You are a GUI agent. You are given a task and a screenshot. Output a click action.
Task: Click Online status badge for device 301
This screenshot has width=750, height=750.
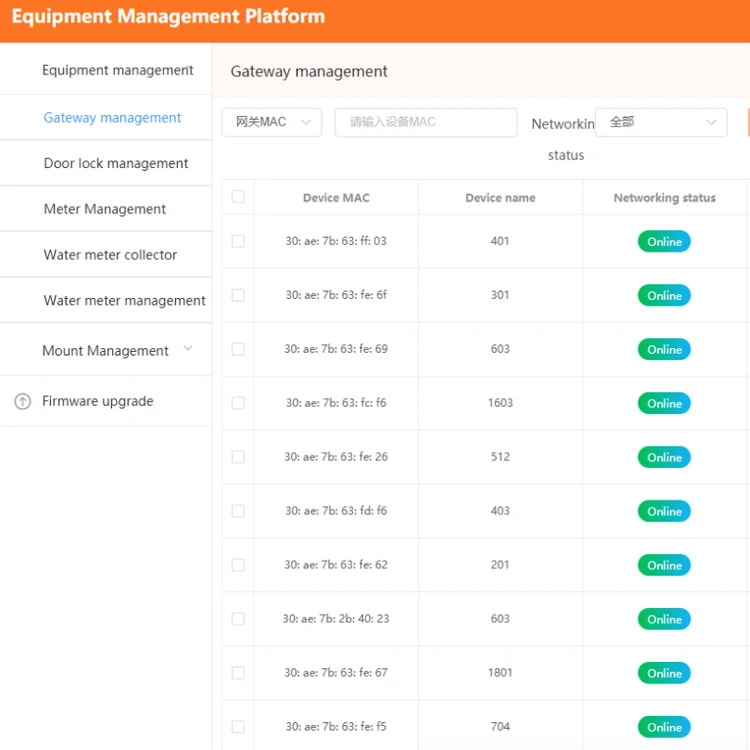tap(664, 295)
